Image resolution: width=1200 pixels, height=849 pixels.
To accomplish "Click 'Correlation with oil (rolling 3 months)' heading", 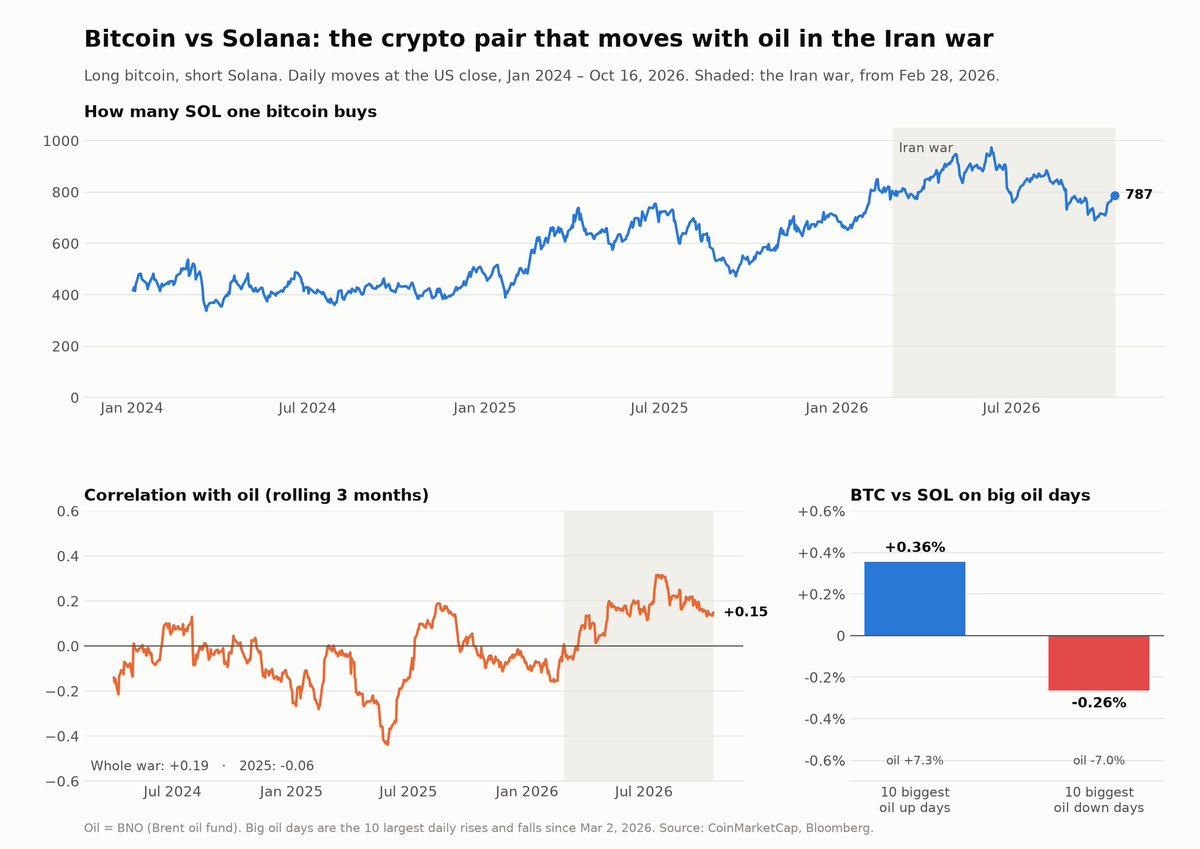I will [256, 495].
